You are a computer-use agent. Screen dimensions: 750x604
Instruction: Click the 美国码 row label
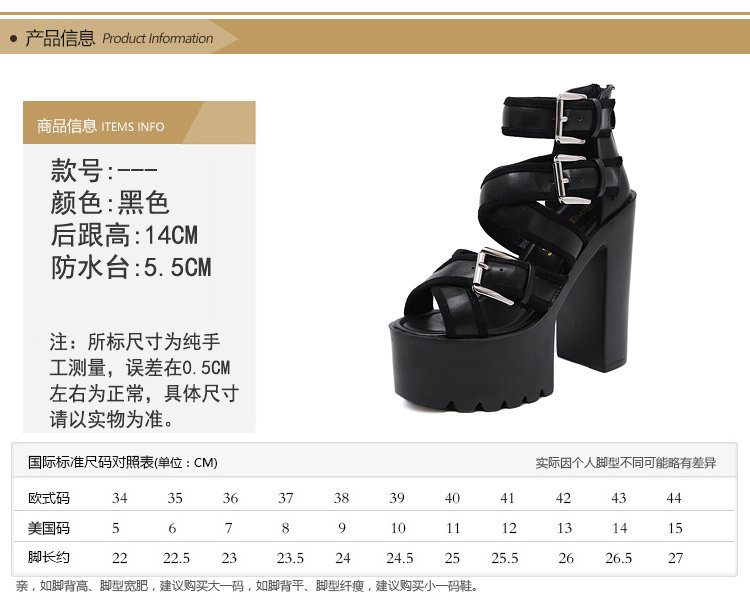pos(49,528)
